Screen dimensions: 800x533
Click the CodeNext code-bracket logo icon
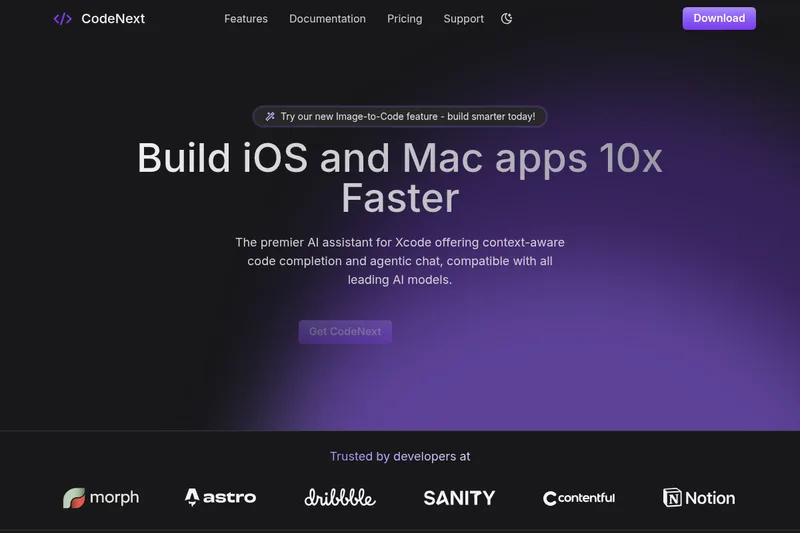click(x=63, y=19)
